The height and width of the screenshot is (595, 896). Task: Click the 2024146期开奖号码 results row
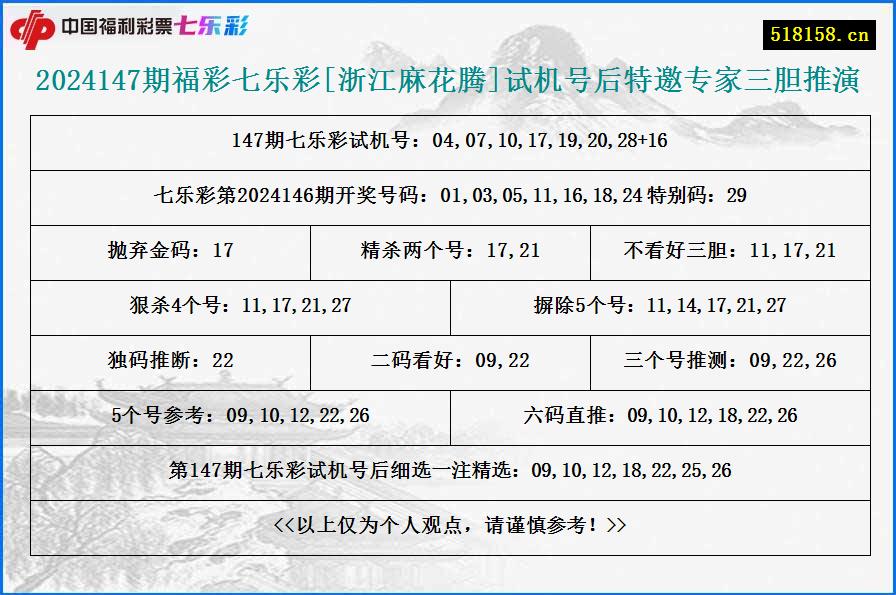(x=448, y=197)
